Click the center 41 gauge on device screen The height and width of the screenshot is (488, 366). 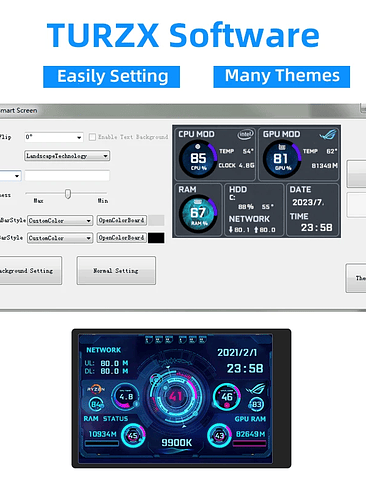[x=175, y=396]
